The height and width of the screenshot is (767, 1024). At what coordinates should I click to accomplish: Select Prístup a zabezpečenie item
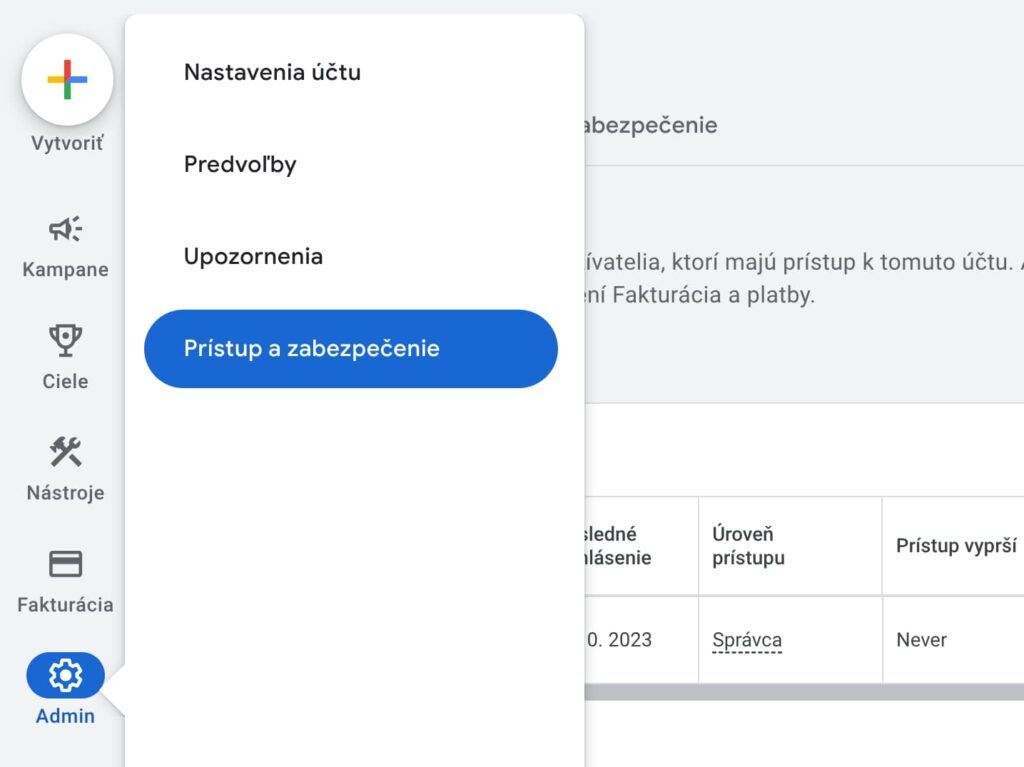(x=351, y=348)
